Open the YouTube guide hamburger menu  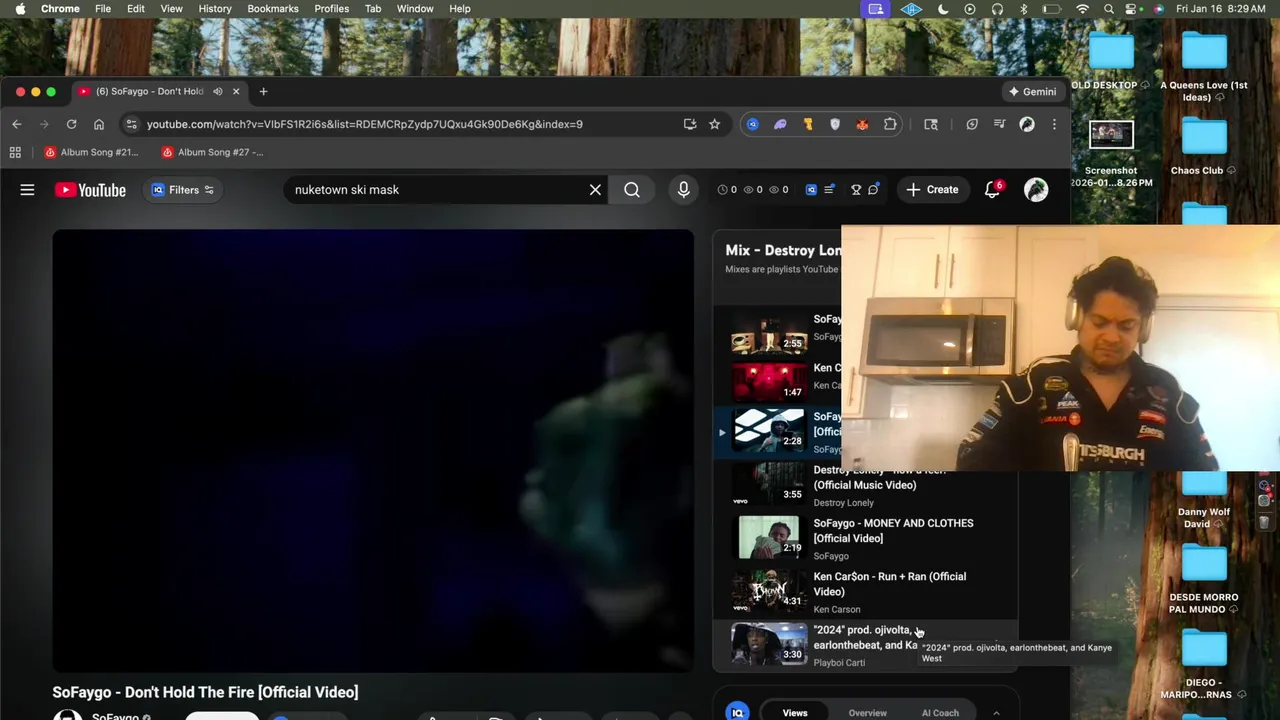[x=27, y=190]
